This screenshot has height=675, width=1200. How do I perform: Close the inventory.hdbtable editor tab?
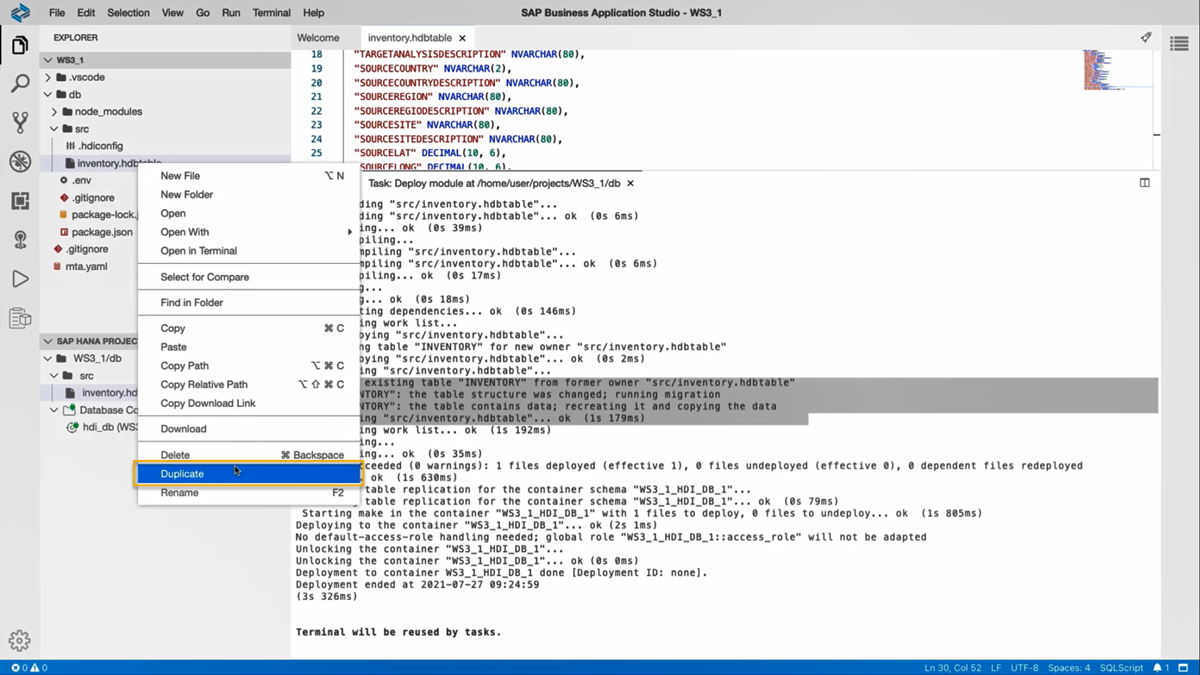[462, 38]
